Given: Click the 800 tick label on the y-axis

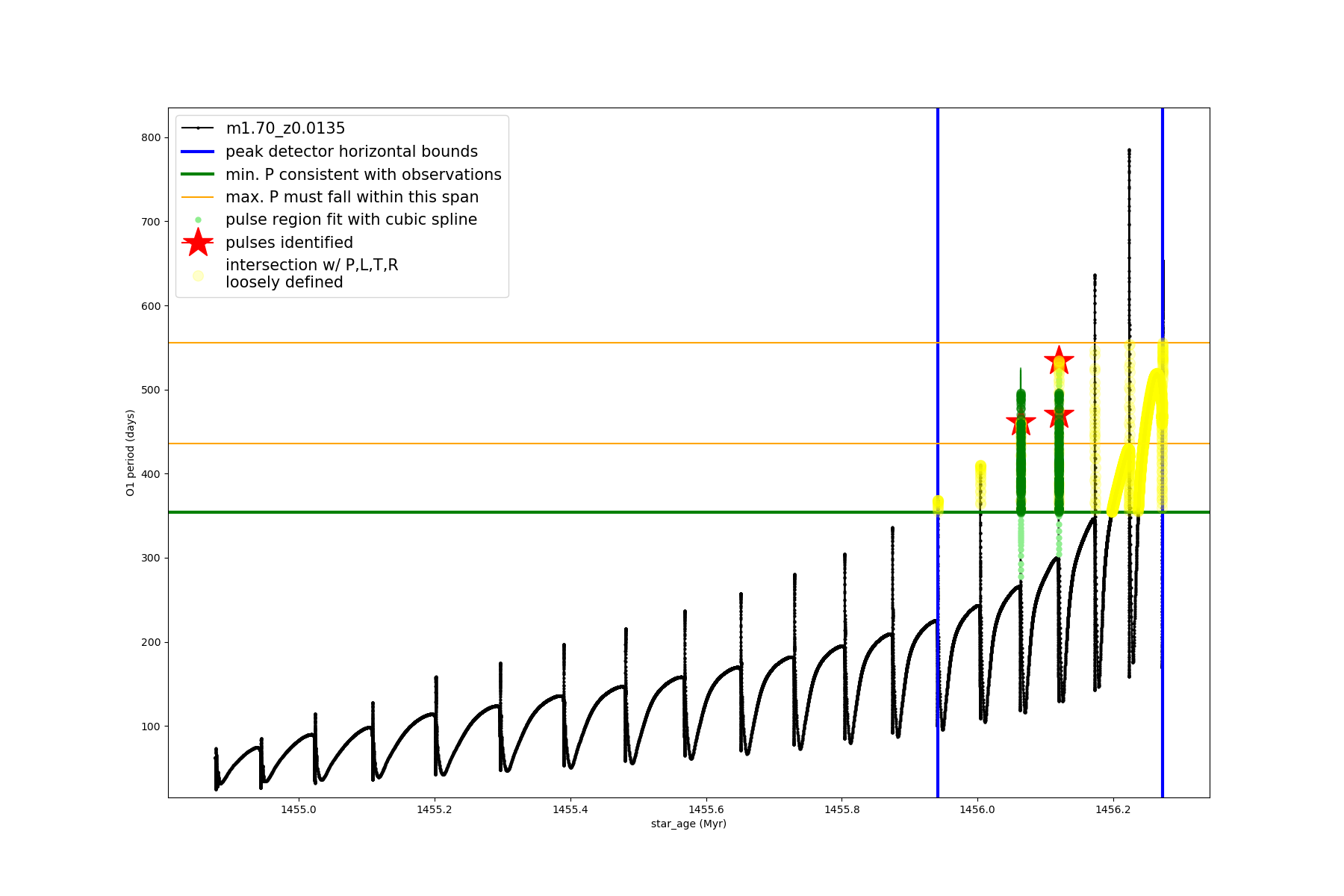Looking at the screenshot, I should (151, 137).
